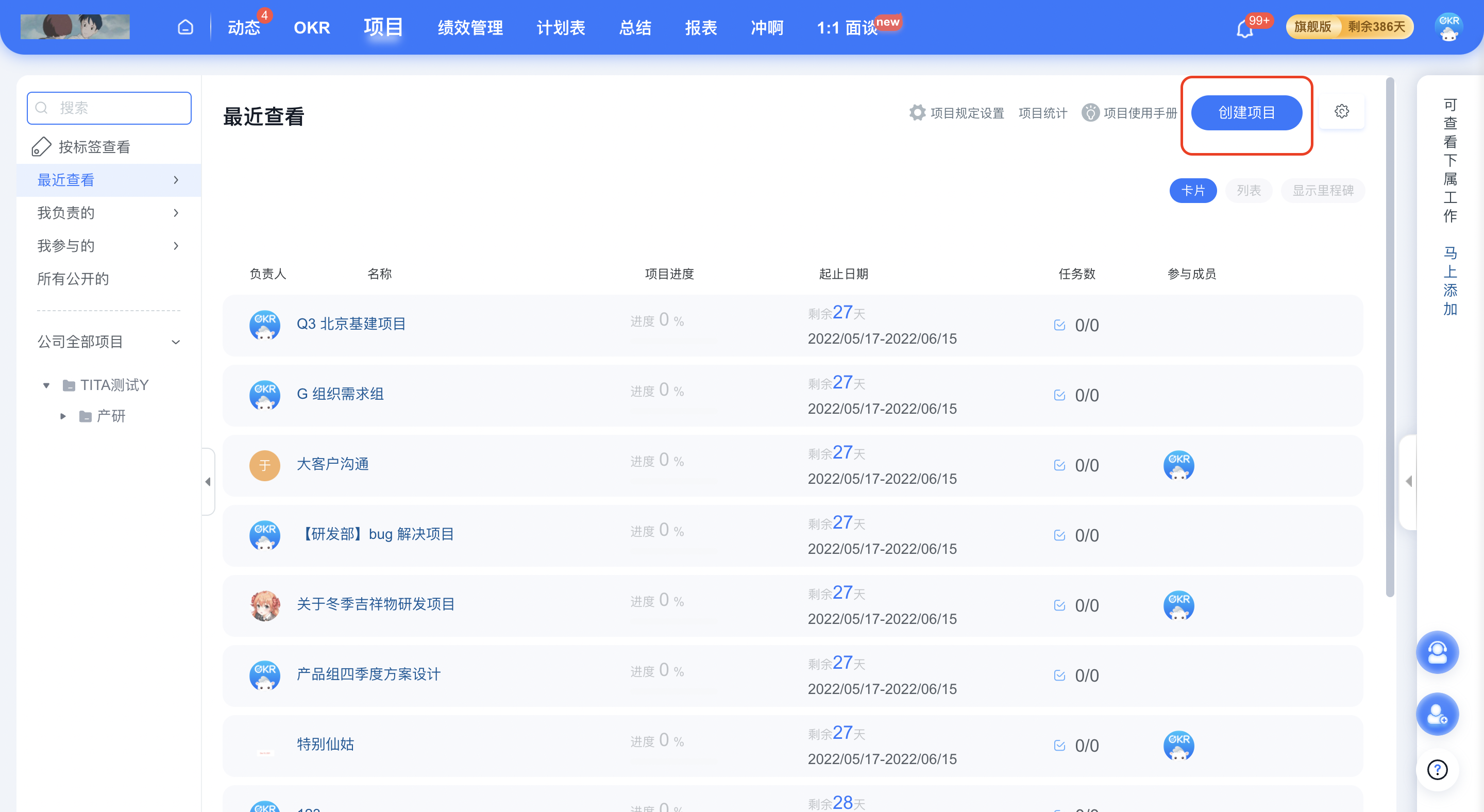Click member avatar in 关于冬季吉祥物研发项目 row
The image size is (1484, 812).
pos(1178,605)
